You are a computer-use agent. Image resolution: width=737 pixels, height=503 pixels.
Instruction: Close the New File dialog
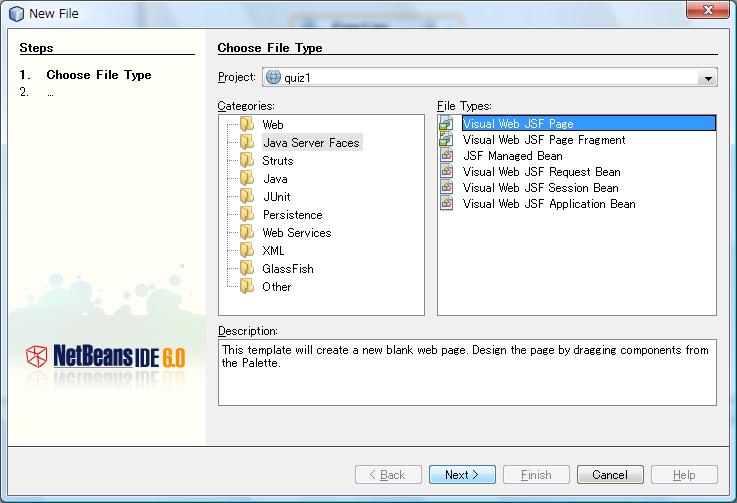coord(706,10)
